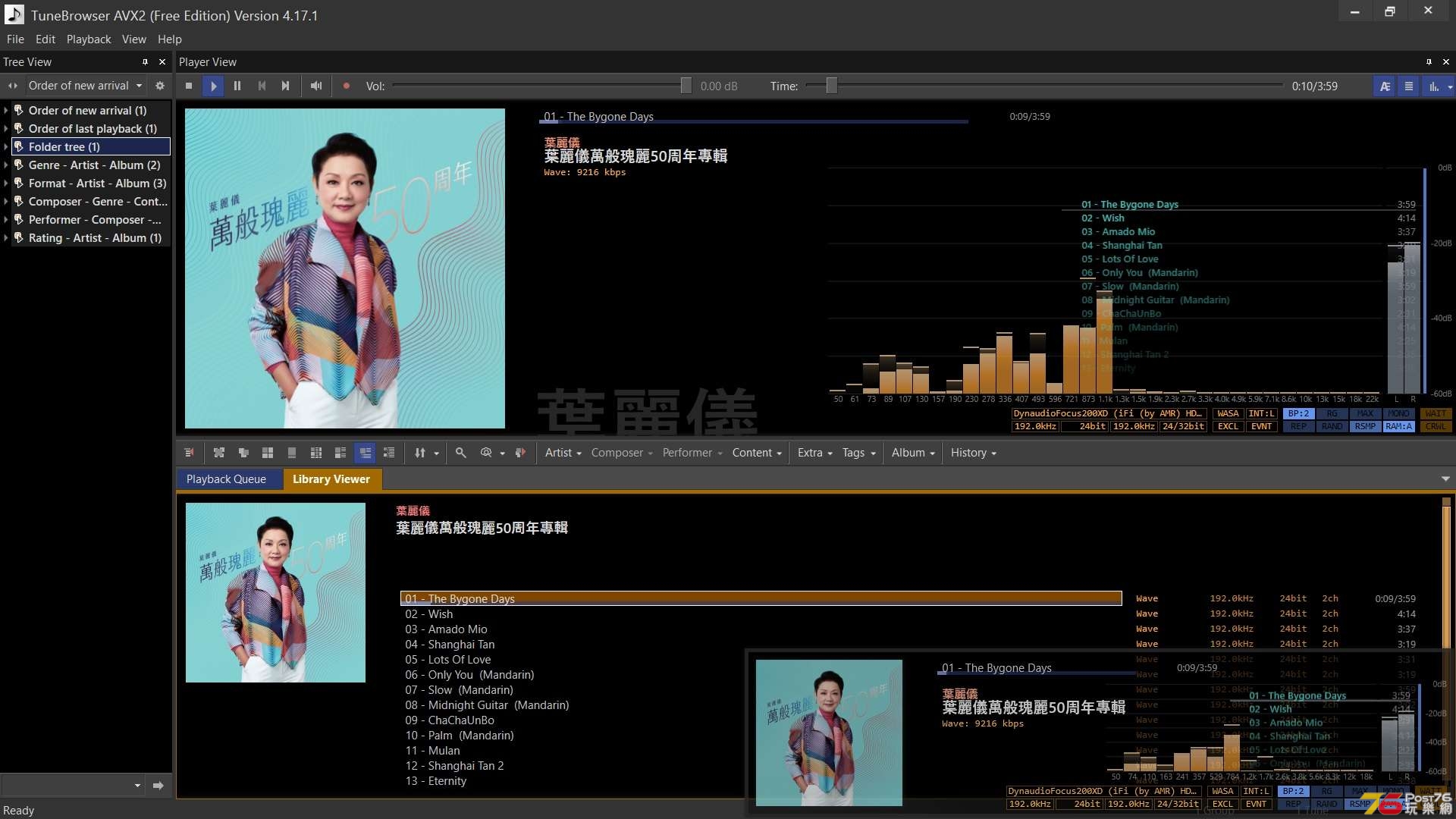Select the cover-with-list view icon

click(340, 453)
